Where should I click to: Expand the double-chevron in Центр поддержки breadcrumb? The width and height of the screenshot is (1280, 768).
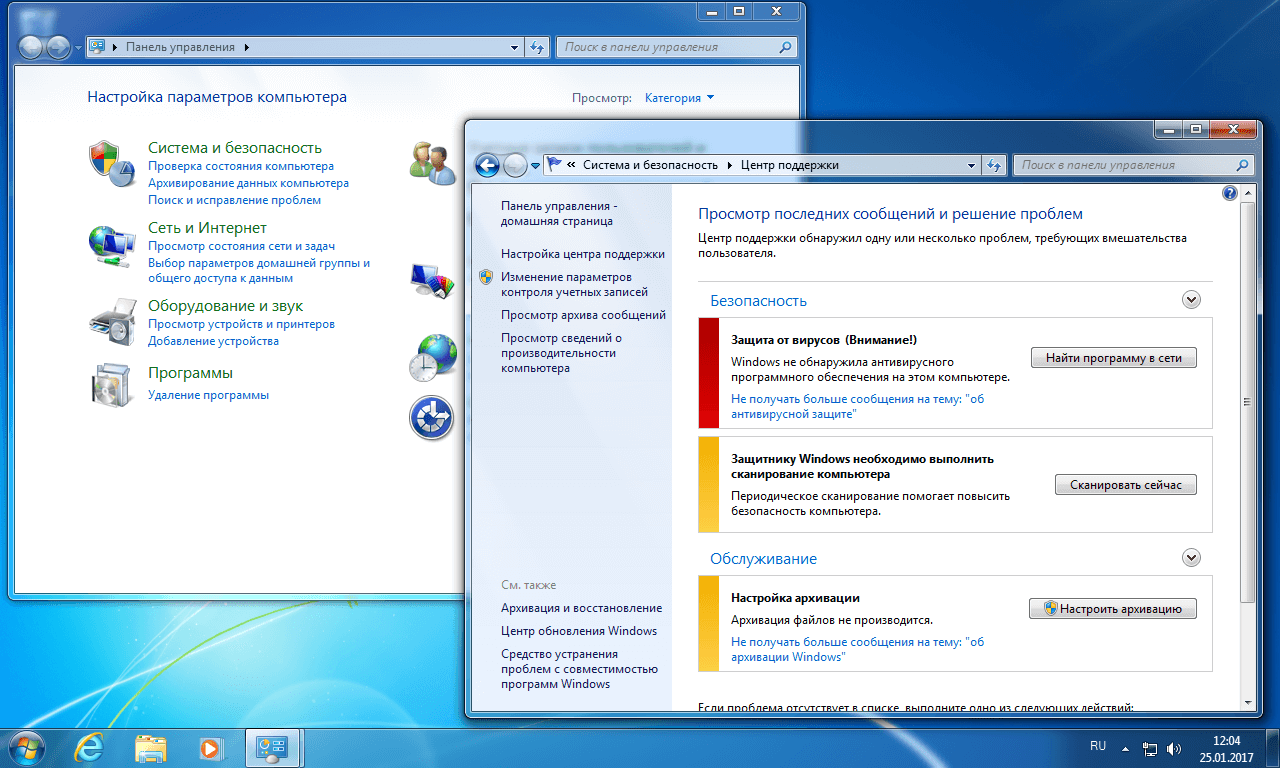pyautogui.click(x=571, y=165)
